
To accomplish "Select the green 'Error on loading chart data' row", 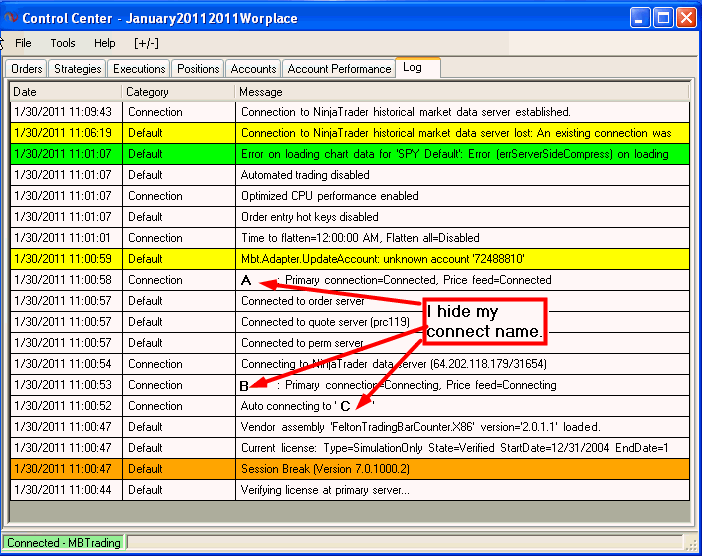I will point(350,154).
